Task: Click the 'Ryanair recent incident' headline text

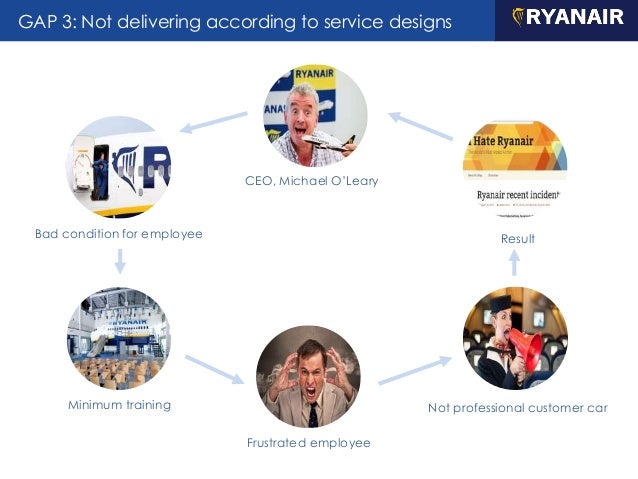Action: pyautogui.click(x=518, y=195)
